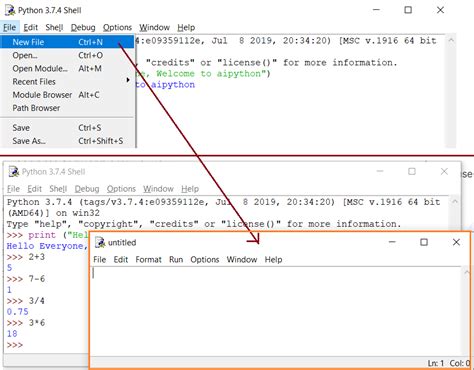Choose Save As... from the File menu

(x=67, y=141)
